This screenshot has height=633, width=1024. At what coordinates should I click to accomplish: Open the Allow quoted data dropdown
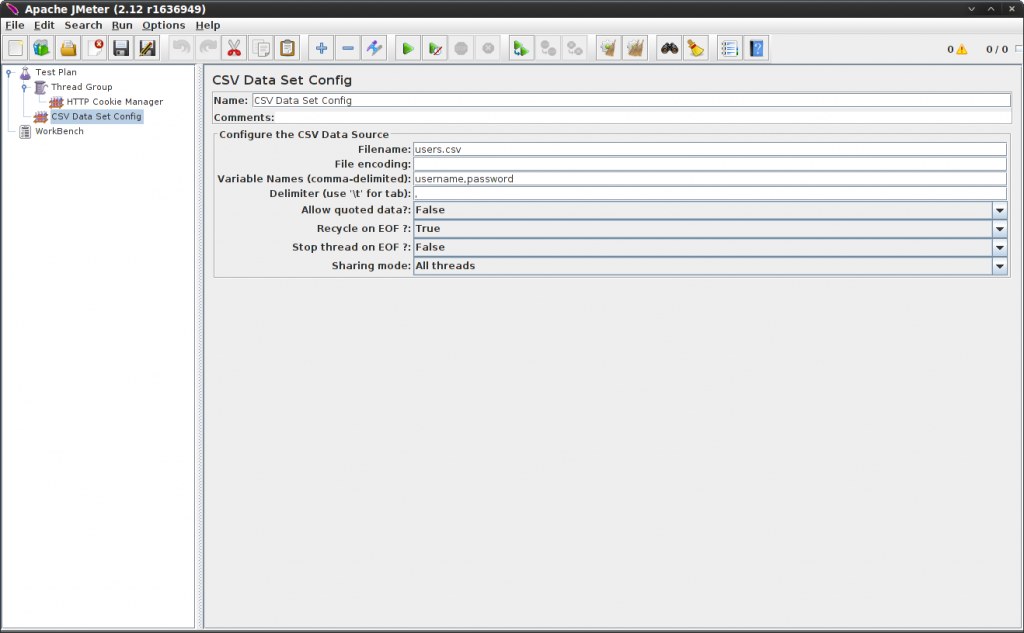(x=999, y=210)
